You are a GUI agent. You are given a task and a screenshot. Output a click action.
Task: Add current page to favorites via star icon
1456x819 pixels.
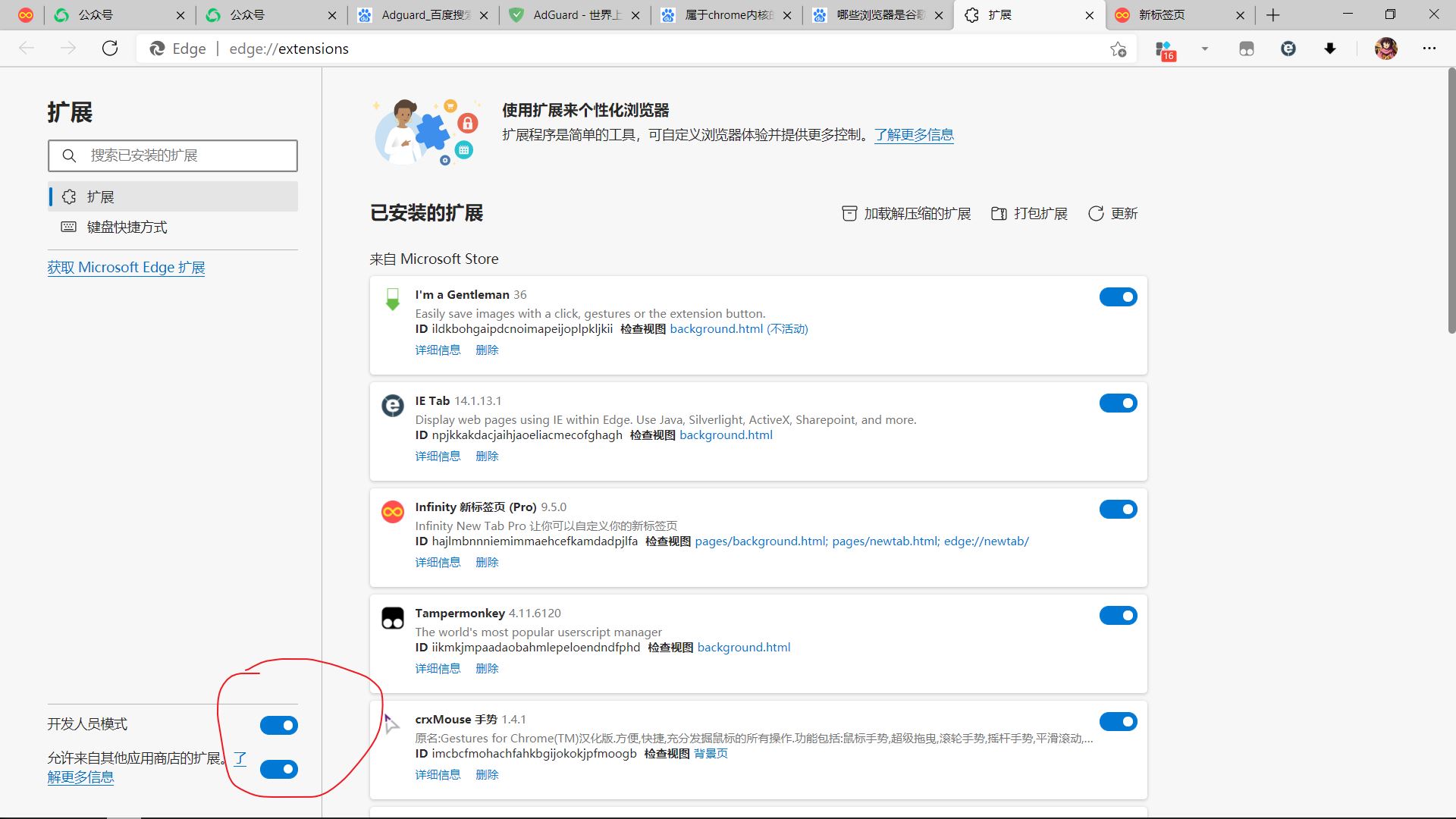coord(1118,48)
